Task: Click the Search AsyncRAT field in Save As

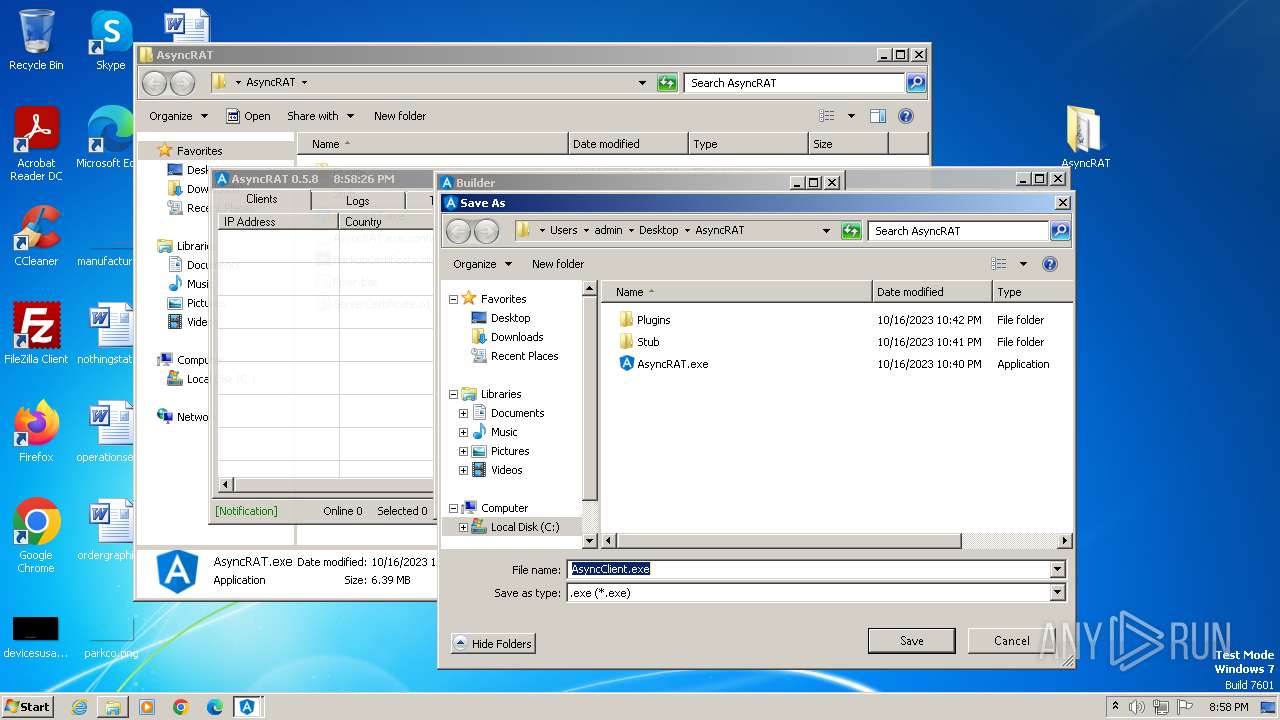Action: (x=958, y=231)
